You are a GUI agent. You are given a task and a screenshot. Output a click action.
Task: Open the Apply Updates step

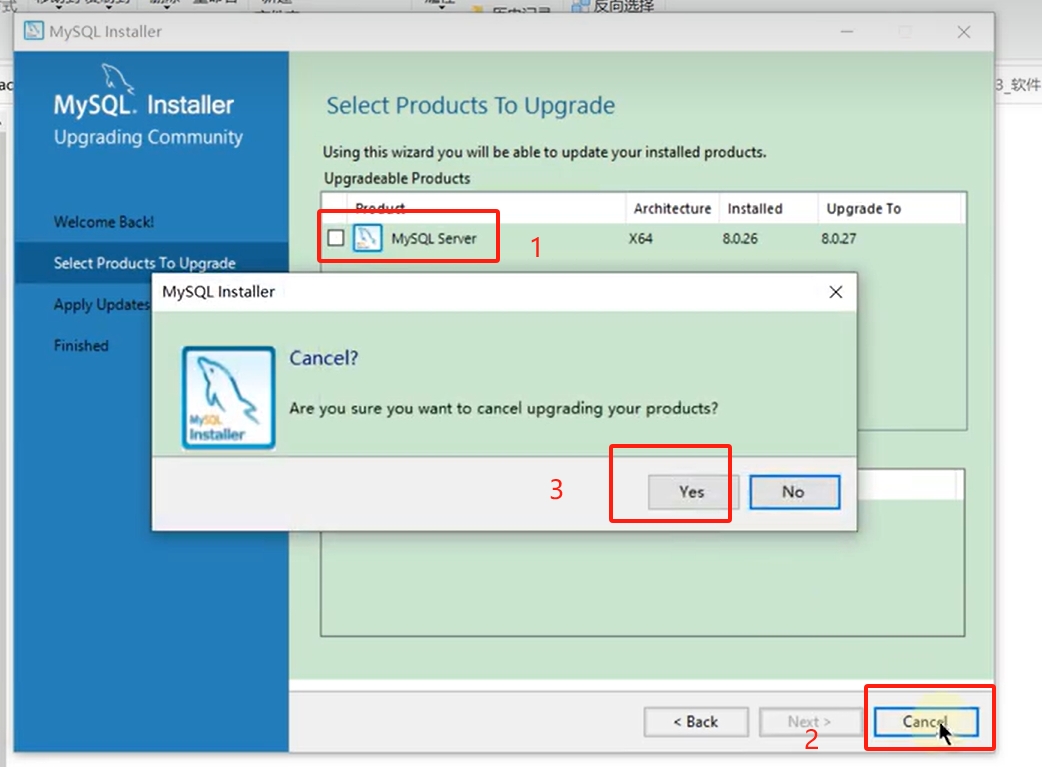coord(102,304)
